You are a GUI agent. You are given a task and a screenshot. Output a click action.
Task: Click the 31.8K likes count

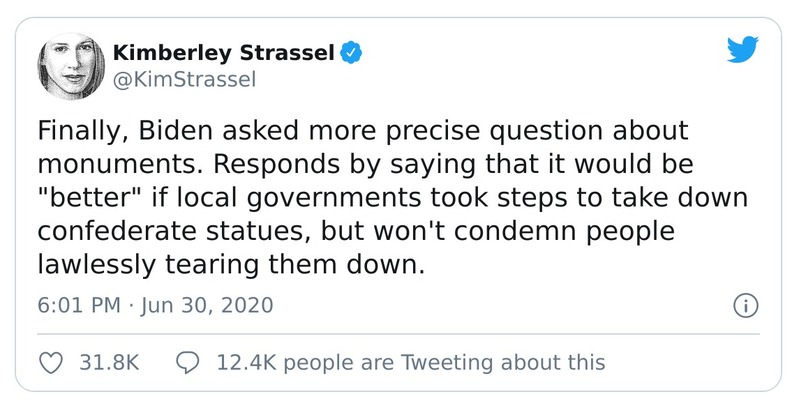click(x=108, y=361)
